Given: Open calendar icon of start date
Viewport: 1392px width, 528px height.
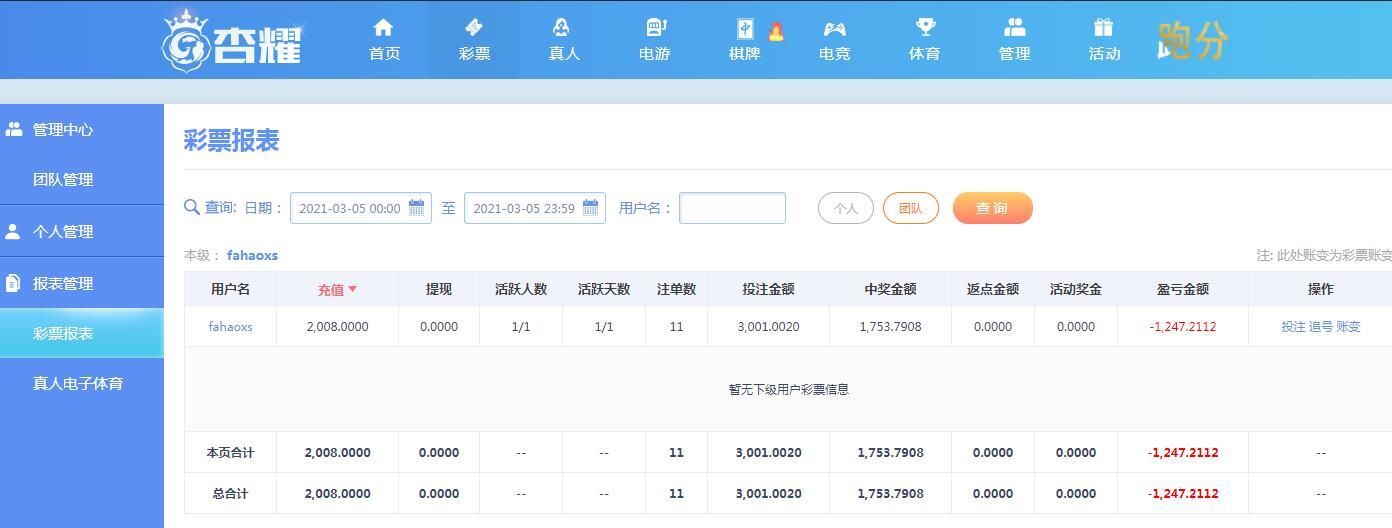Looking at the screenshot, I should [x=417, y=208].
